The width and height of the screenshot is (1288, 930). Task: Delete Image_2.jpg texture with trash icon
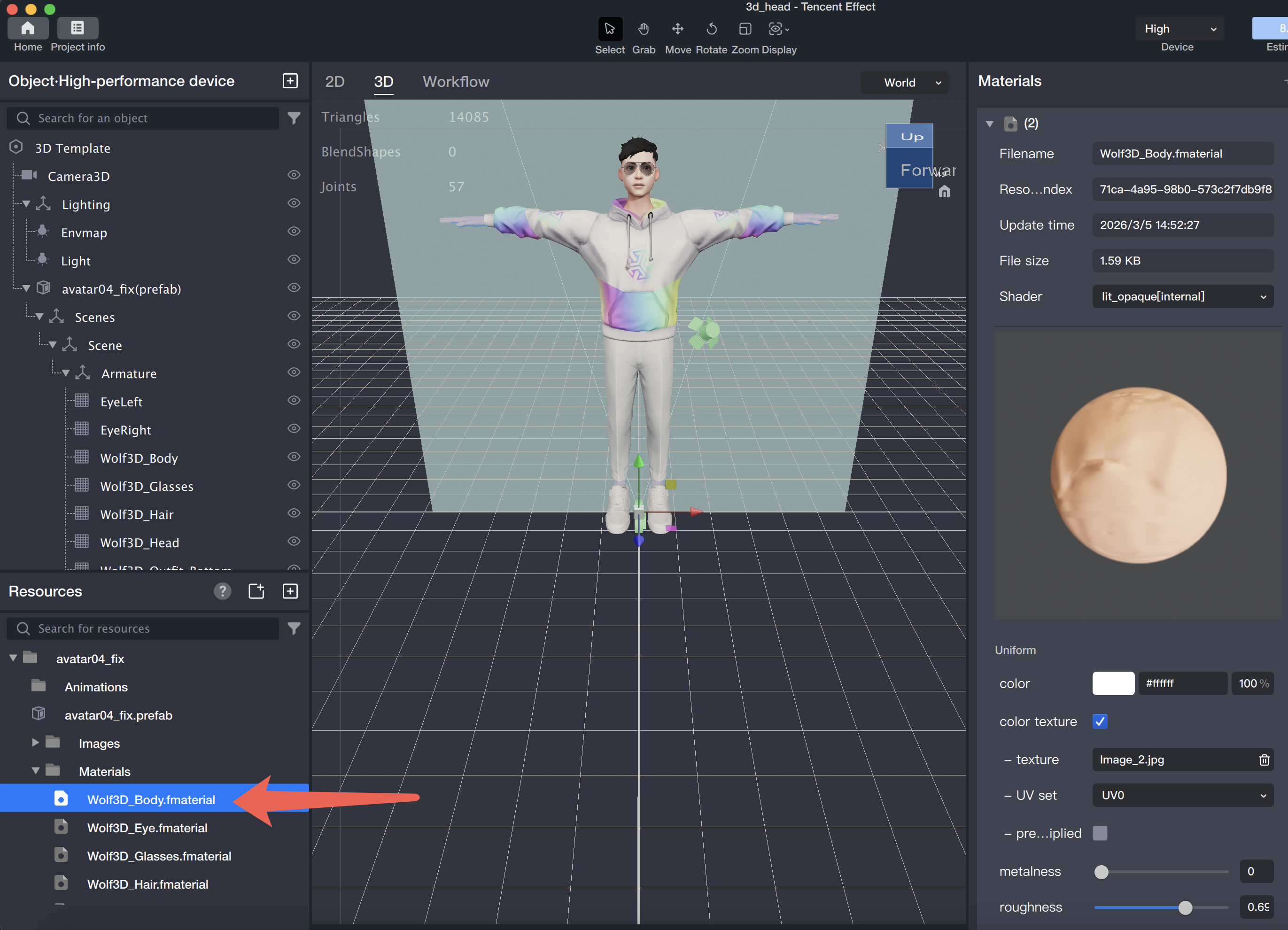[1264, 759]
